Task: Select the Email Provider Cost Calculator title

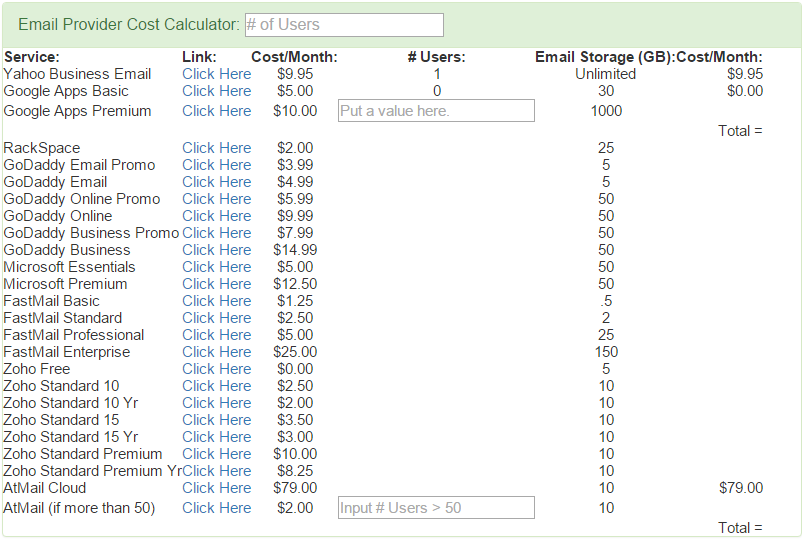Action: coord(129,25)
